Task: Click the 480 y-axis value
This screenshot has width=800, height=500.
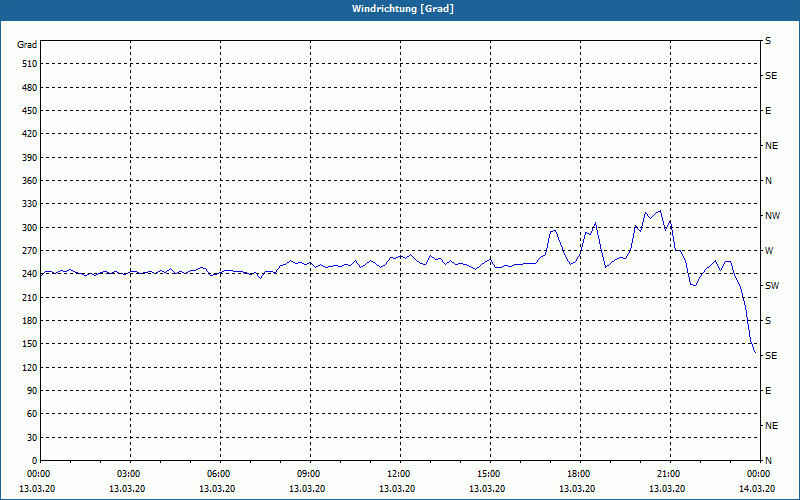Action: 30,88
